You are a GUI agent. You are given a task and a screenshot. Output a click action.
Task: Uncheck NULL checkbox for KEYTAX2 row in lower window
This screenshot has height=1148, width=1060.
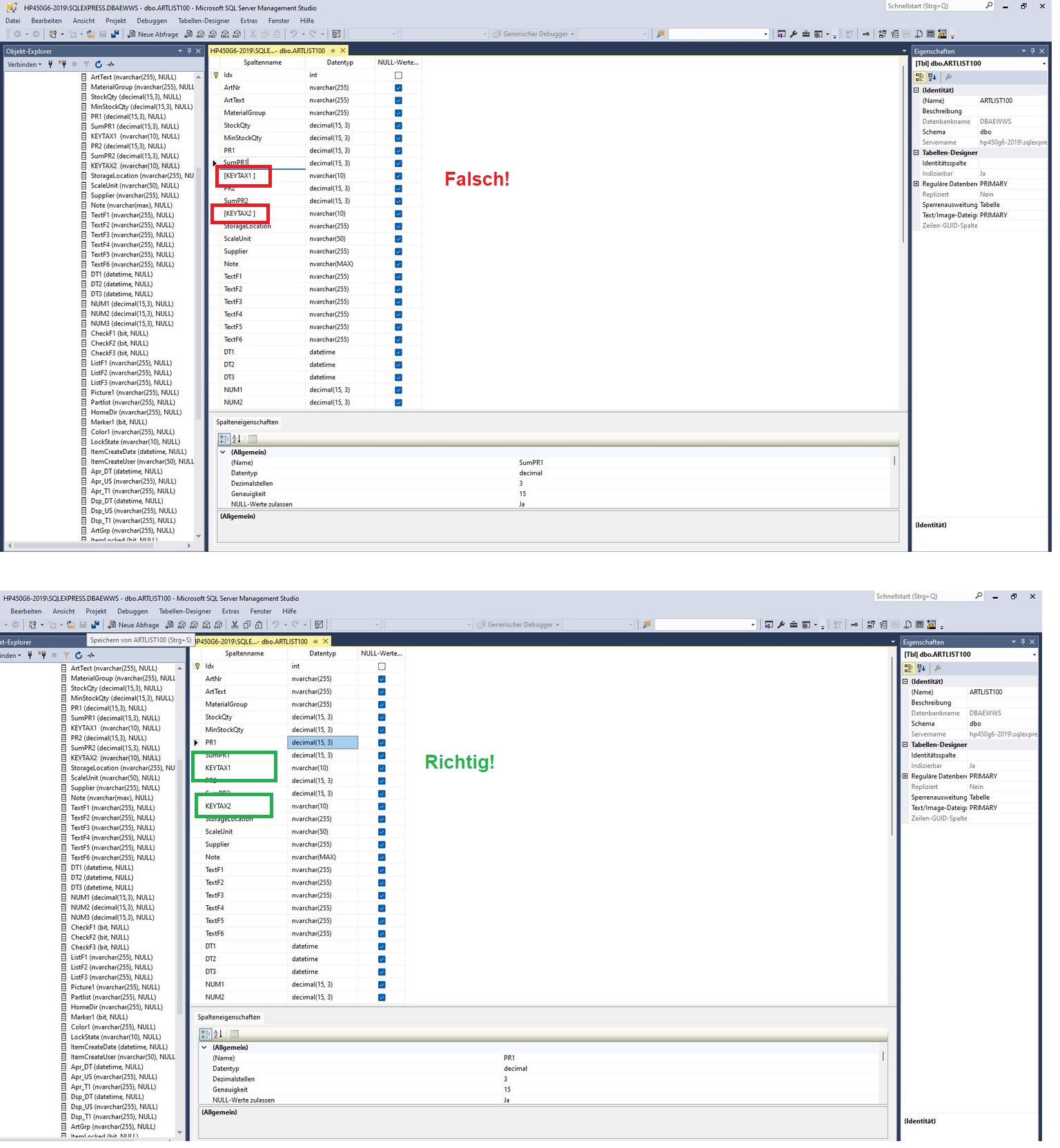click(382, 806)
